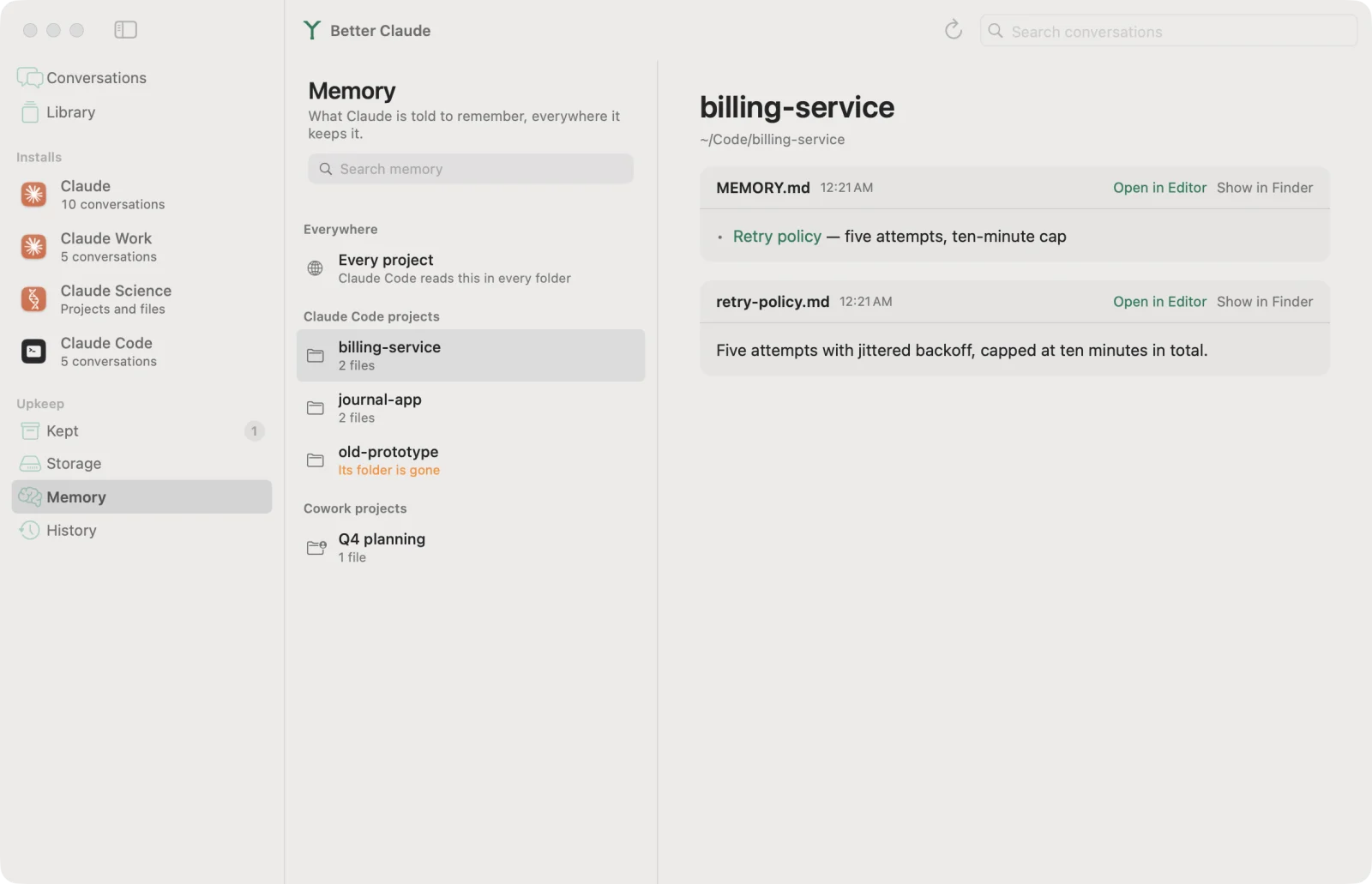
Task: Click the 'What Claude is told to remember' description
Action: click(464, 125)
